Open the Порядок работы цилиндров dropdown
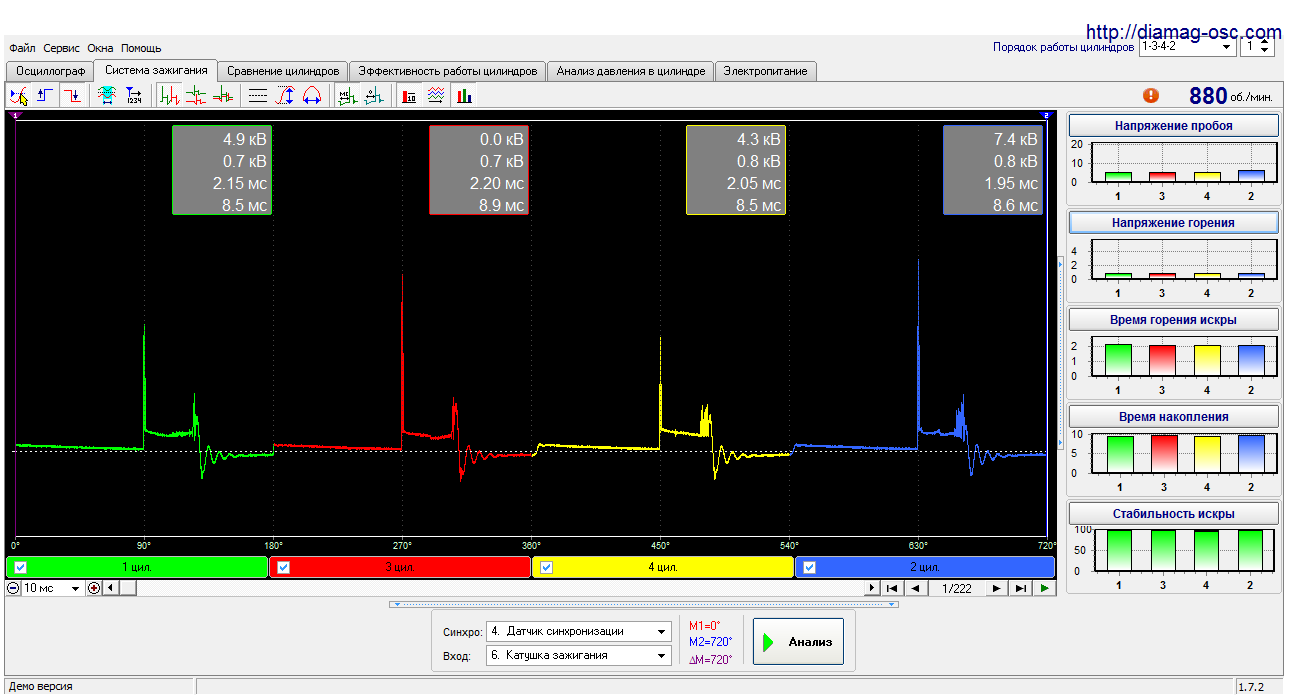This screenshot has height=699, width=1296. click(1187, 46)
